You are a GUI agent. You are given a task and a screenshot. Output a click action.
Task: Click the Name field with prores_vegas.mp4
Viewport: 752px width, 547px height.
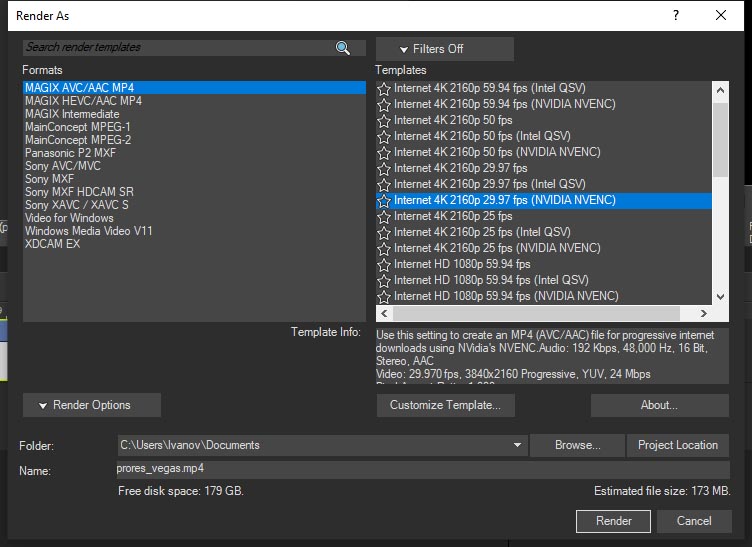[422, 469]
